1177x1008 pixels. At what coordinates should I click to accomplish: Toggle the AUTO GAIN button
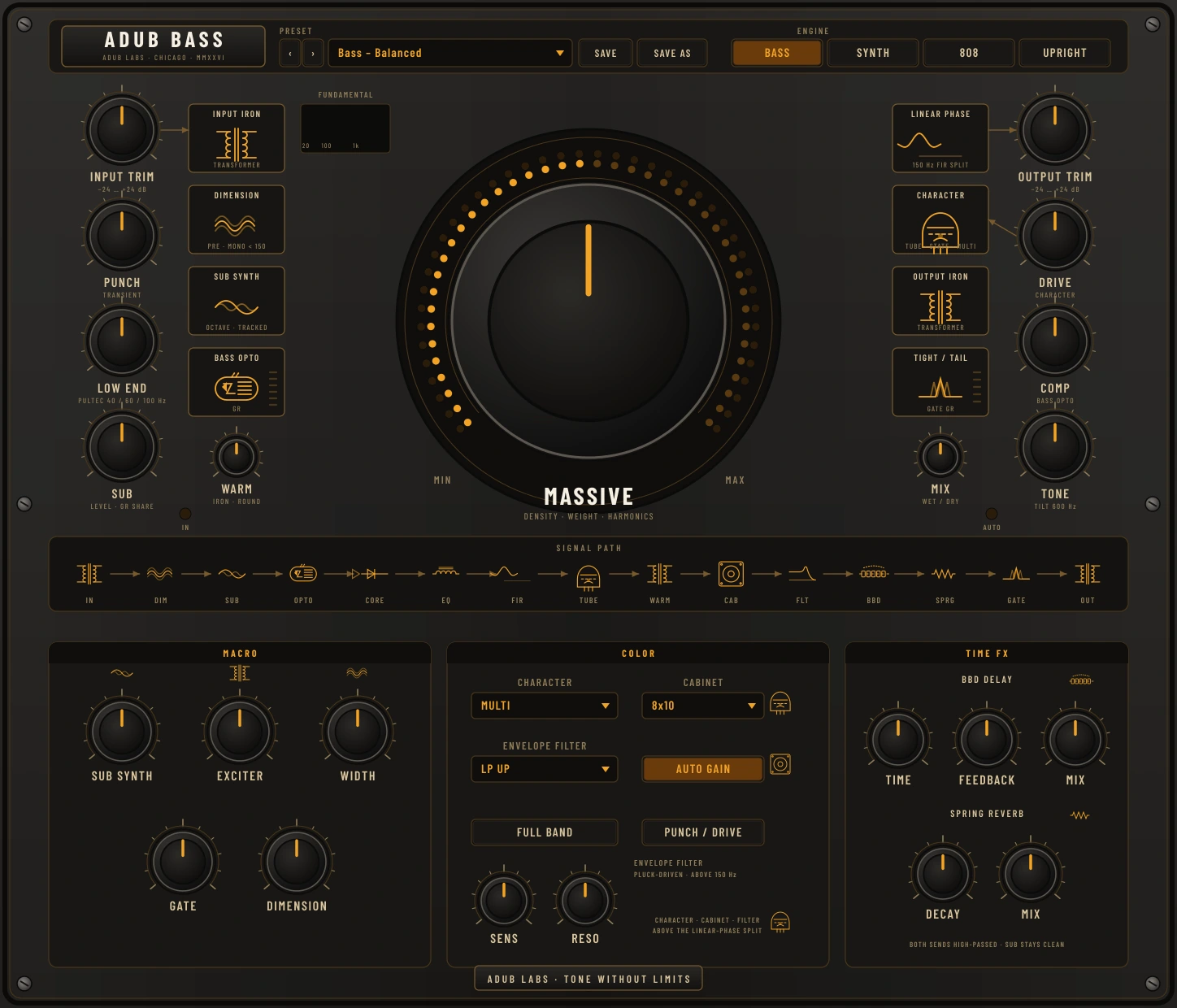[703, 769]
